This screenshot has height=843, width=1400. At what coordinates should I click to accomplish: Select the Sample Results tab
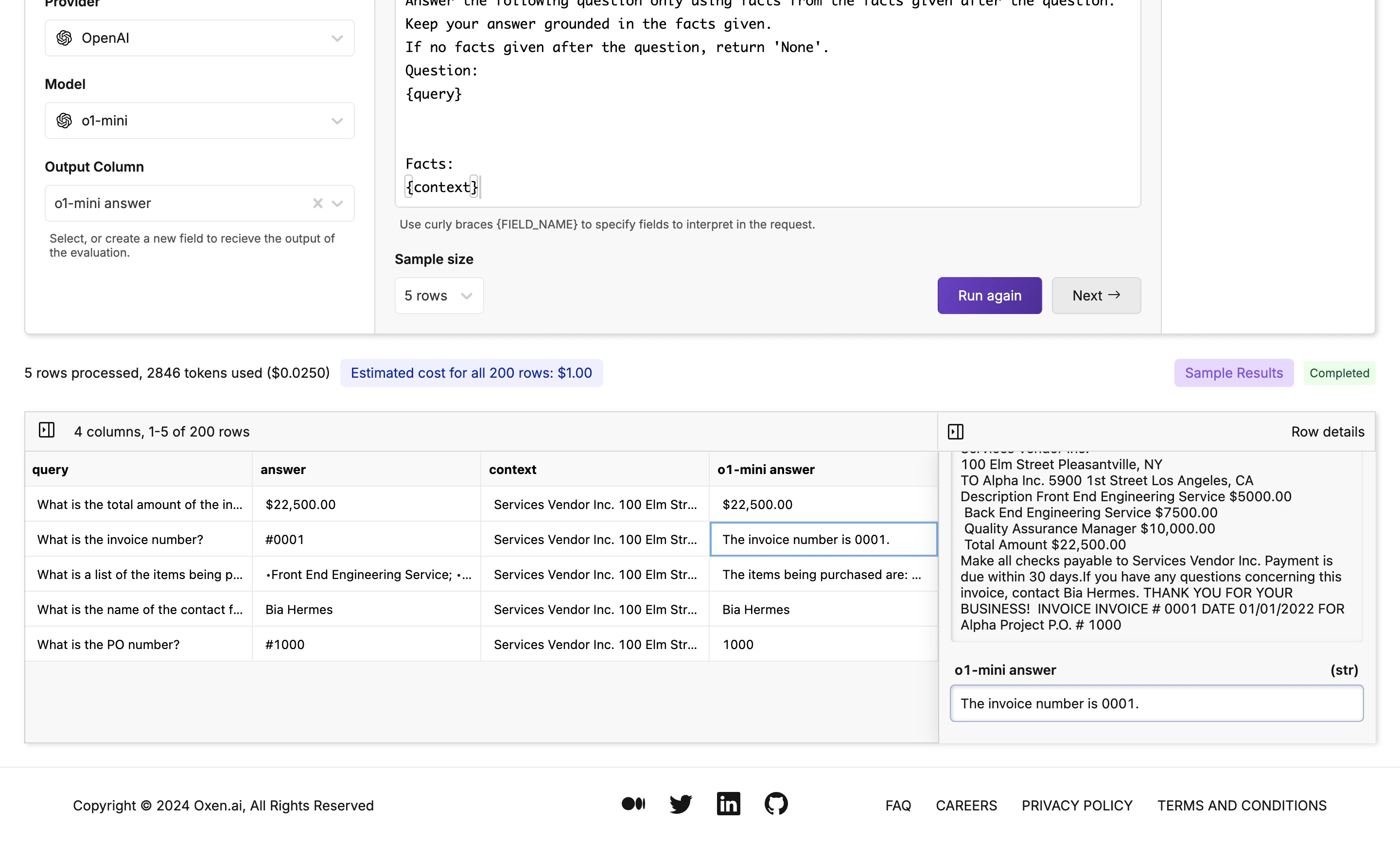pyautogui.click(x=1234, y=373)
